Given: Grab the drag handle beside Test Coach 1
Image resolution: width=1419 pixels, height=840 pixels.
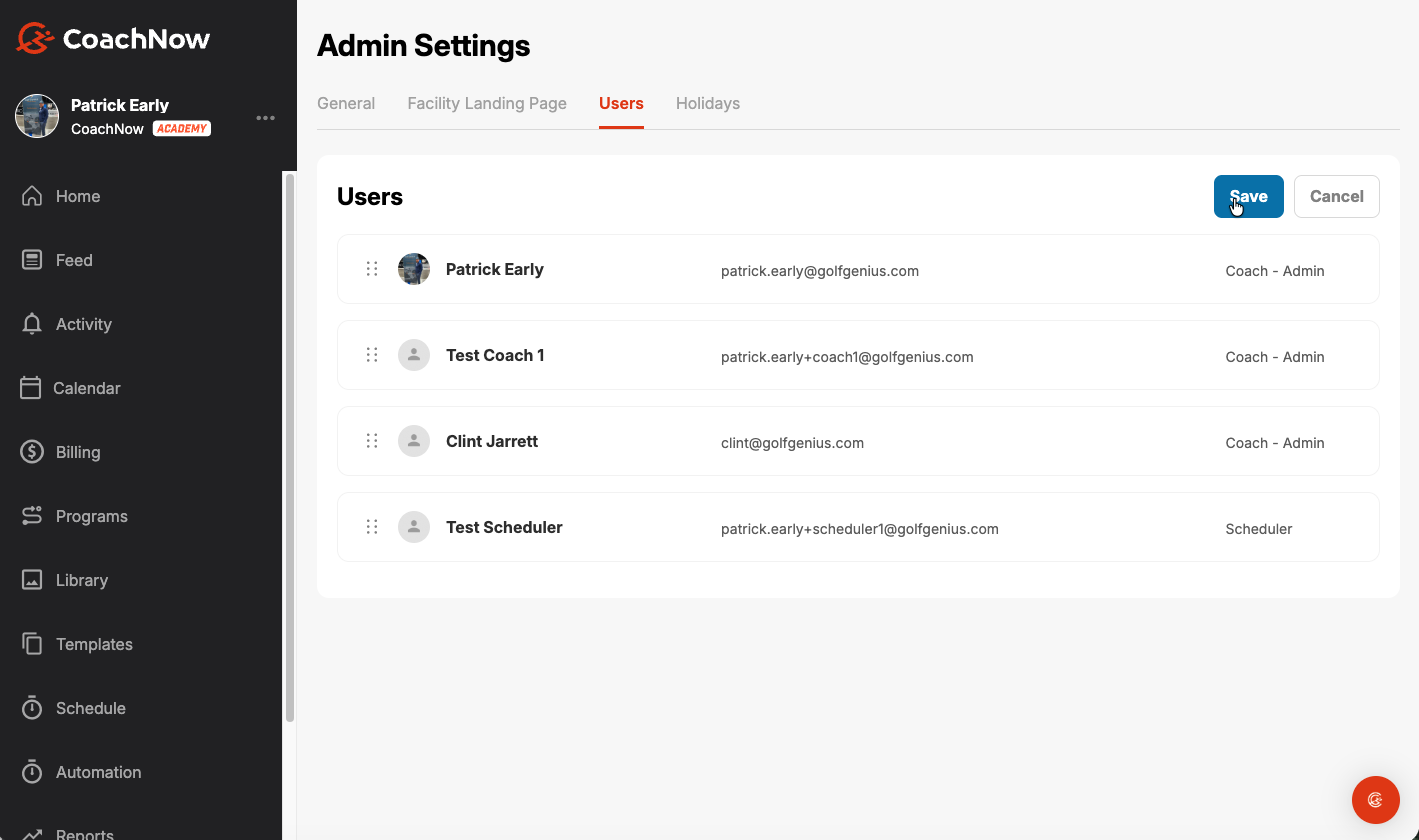Looking at the screenshot, I should [x=372, y=354].
